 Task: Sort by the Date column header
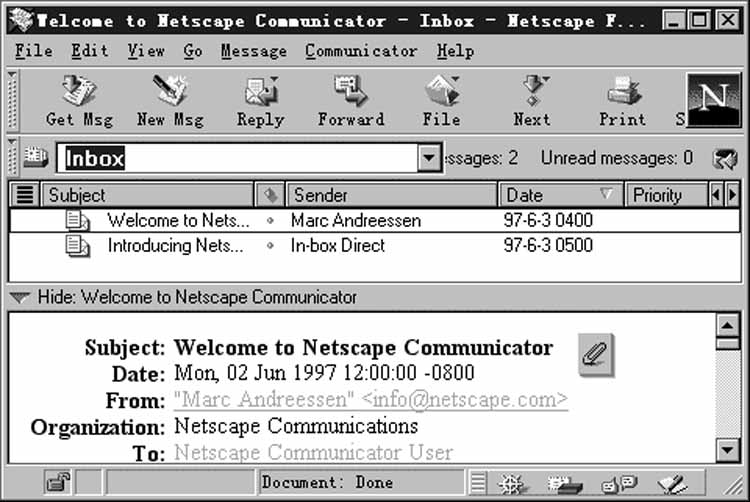[x=561, y=195]
